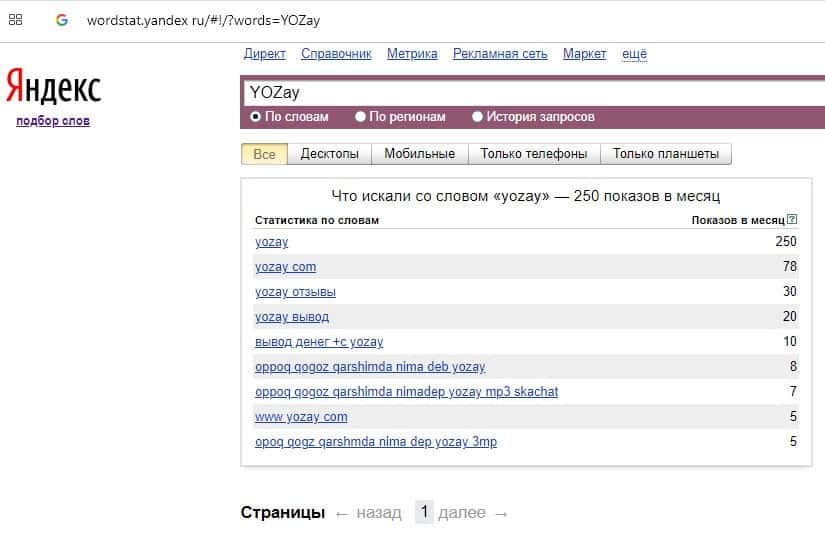825x536 pixels.
Task: Click the 250 impressions value for yozay
Action: pos(786,241)
